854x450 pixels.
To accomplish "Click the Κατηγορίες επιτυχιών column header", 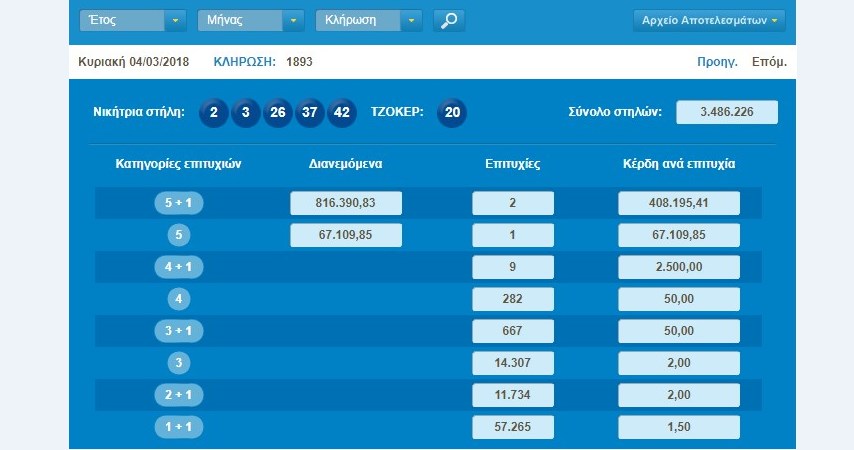I will click(x=178, y=164).
